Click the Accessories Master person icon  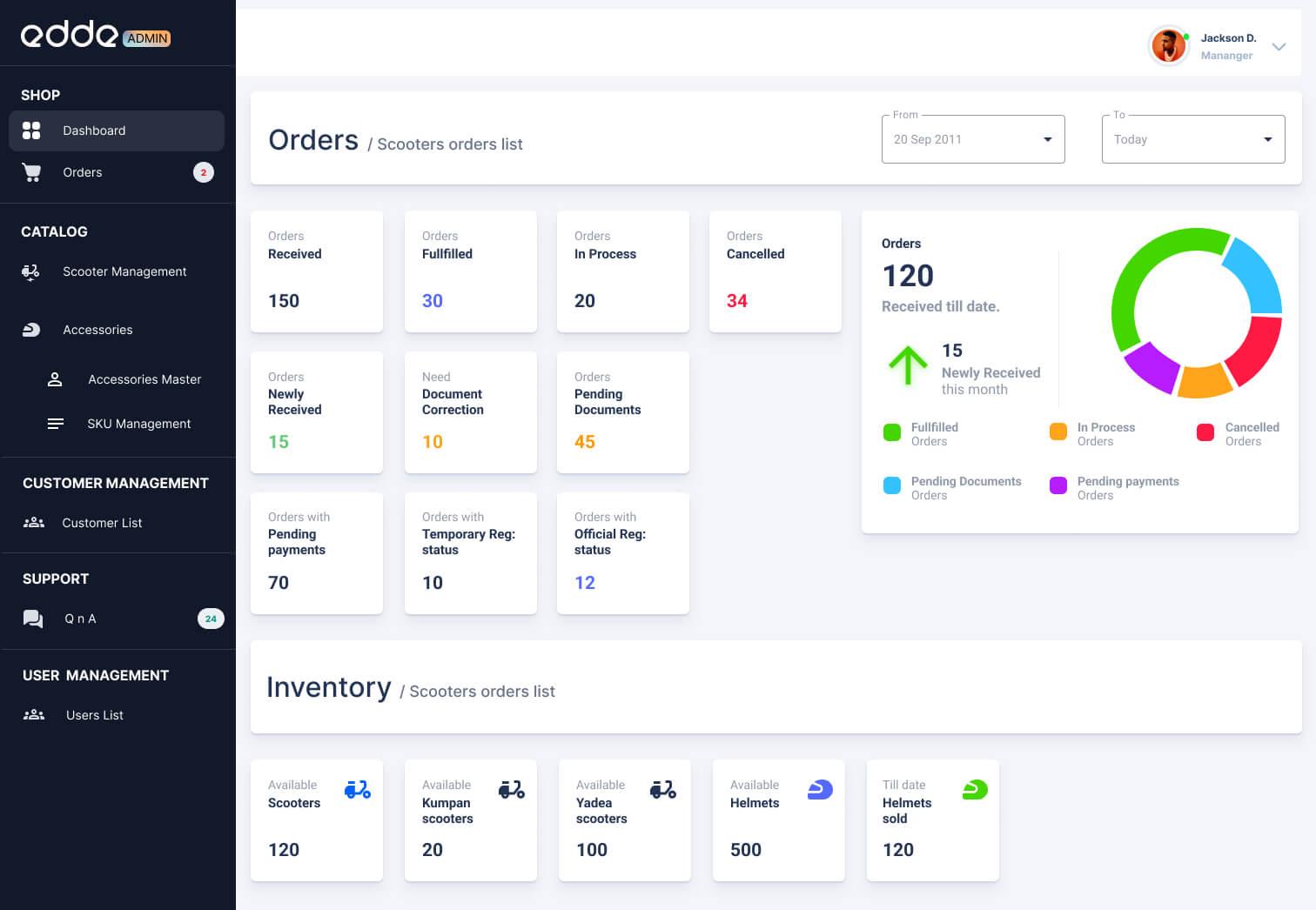[x=55, y=379]
